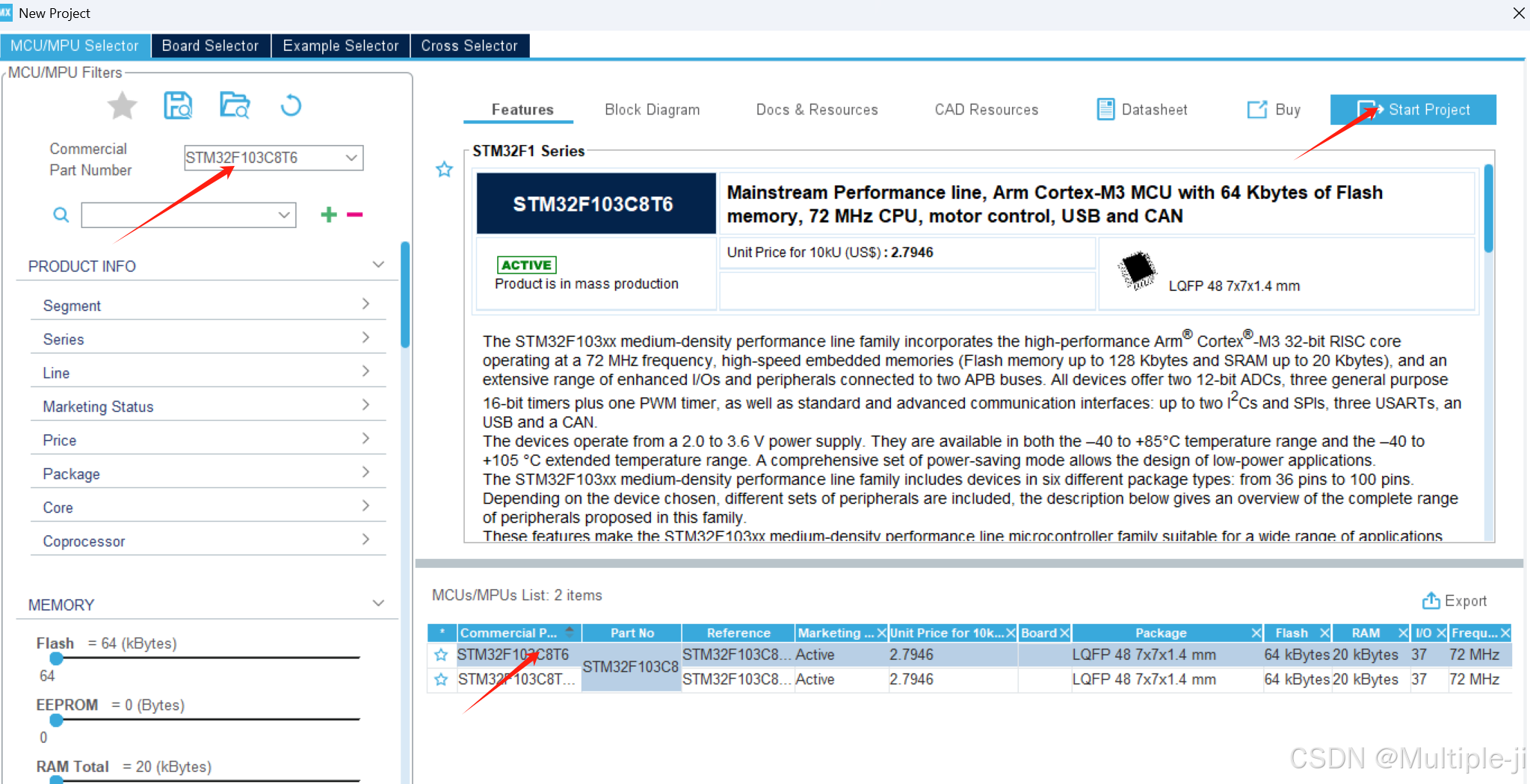Load saved searches folder icon
Viewport: 1530px width, 784px height.
235,105
